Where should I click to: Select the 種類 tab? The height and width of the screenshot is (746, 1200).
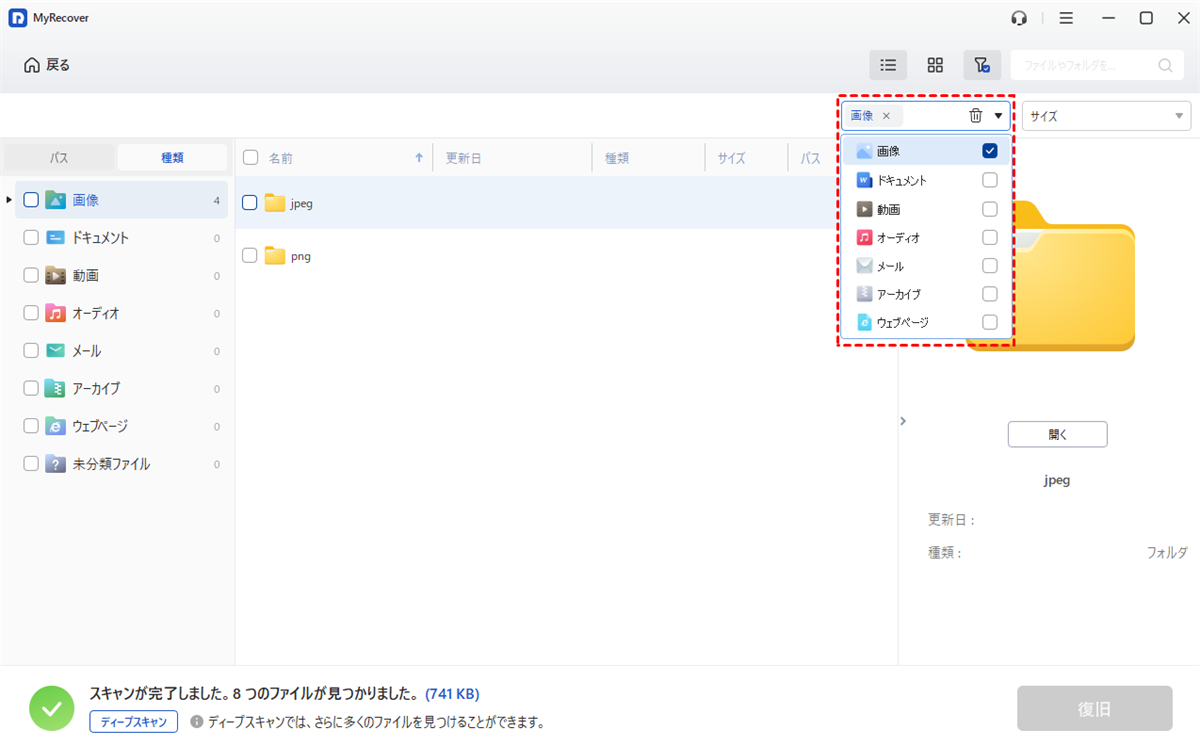coord(173,158)
